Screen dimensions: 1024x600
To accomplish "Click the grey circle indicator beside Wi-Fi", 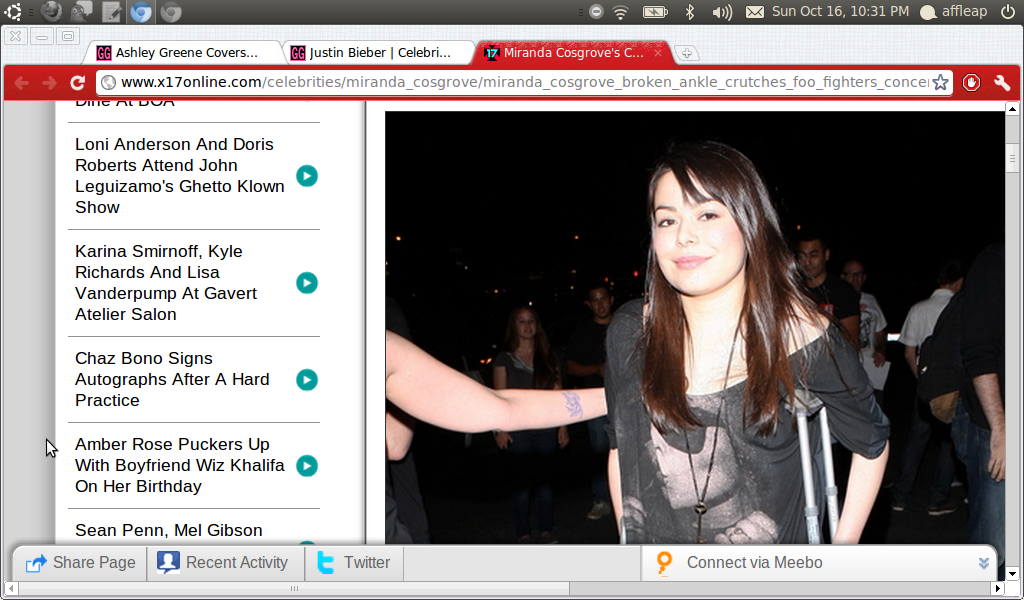I will [596, 12].
